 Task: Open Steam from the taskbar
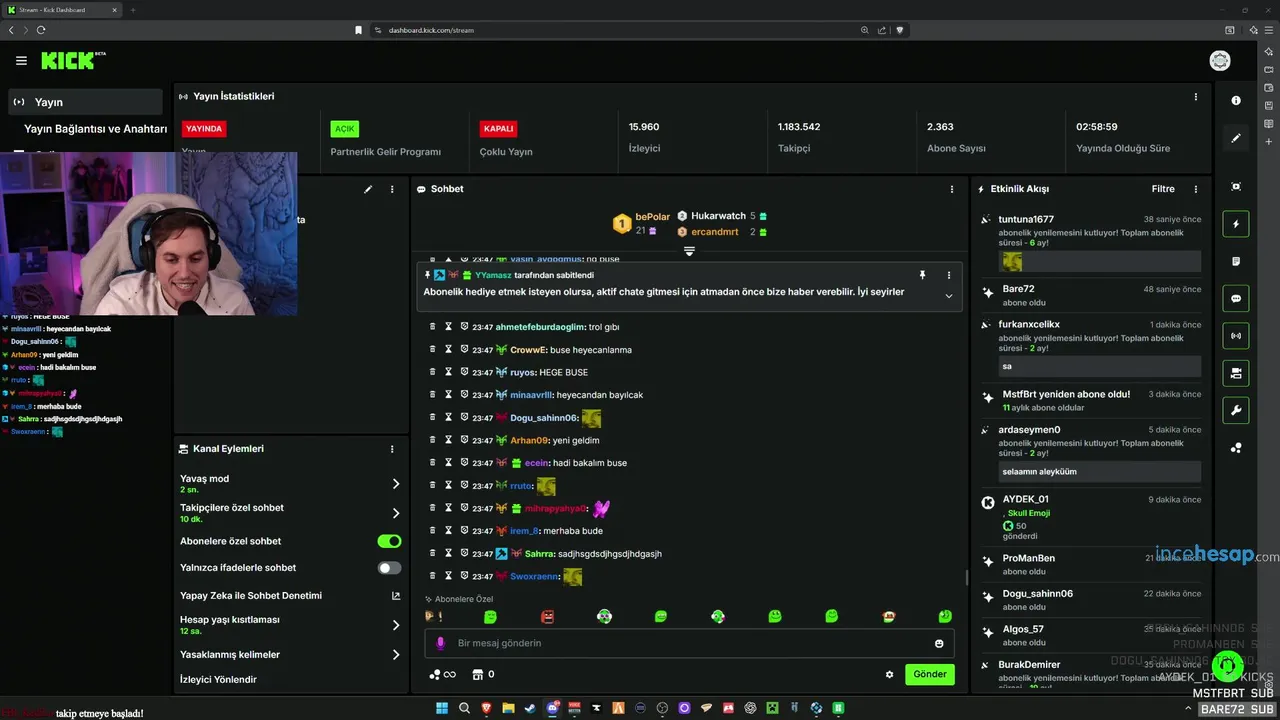(x=529, y=708)
